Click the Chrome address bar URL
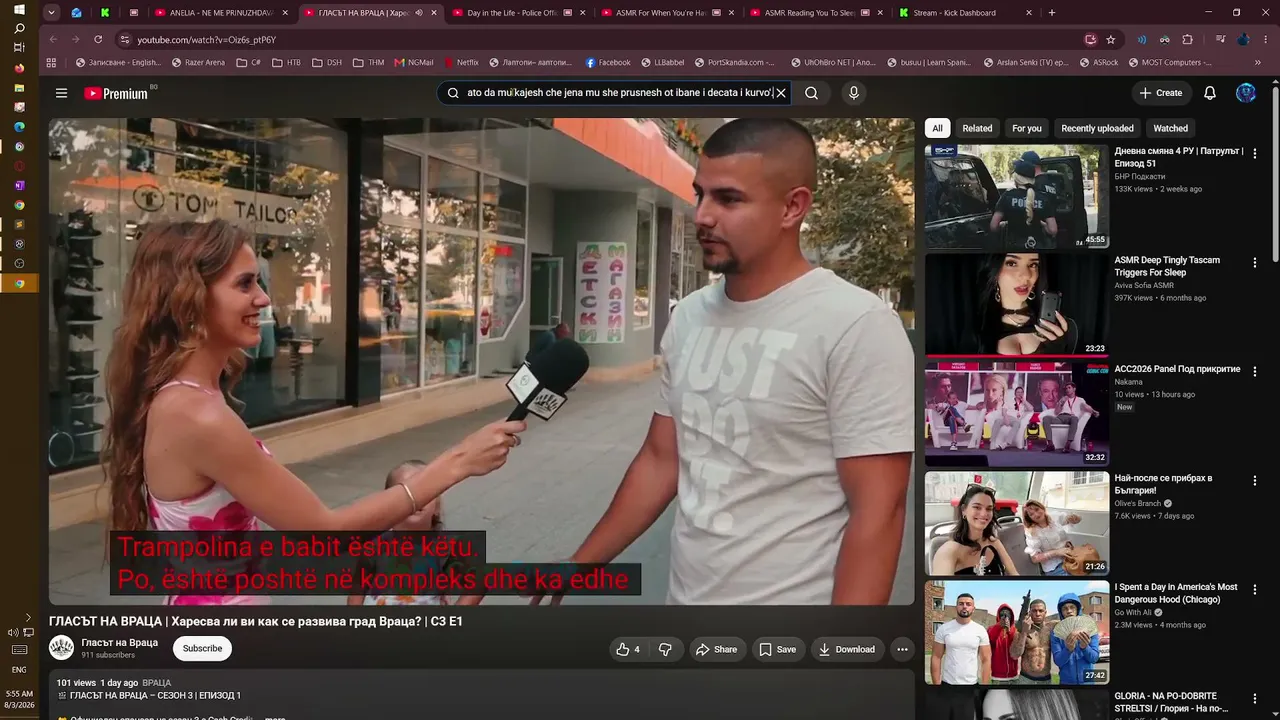This screenshot has width=1280, height=720. pyautogui.click(x=207, y=40)
